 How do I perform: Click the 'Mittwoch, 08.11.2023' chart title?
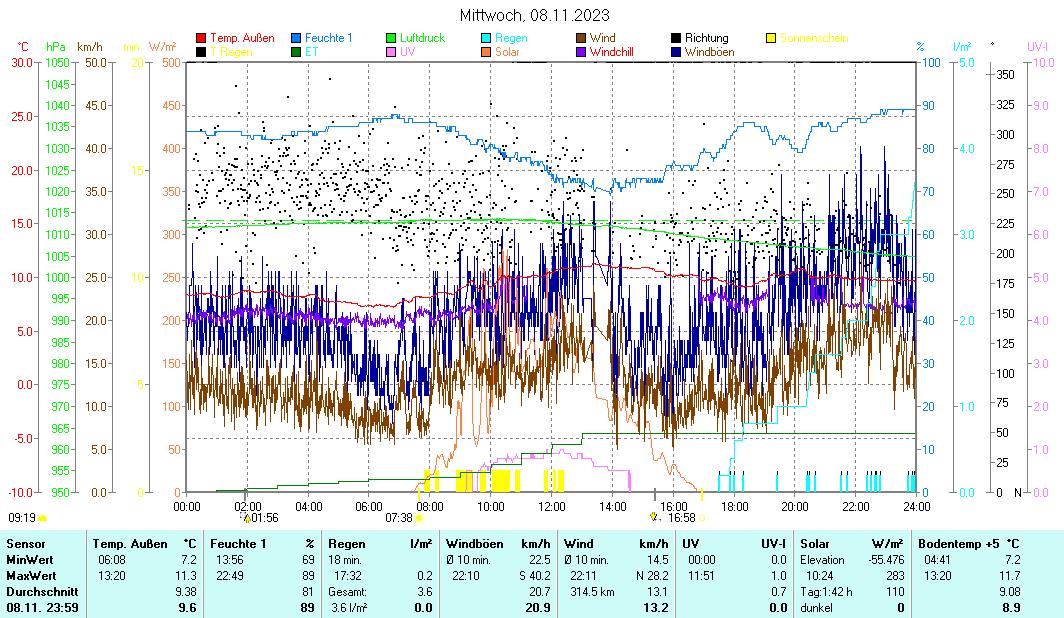(x=534, y=15)
